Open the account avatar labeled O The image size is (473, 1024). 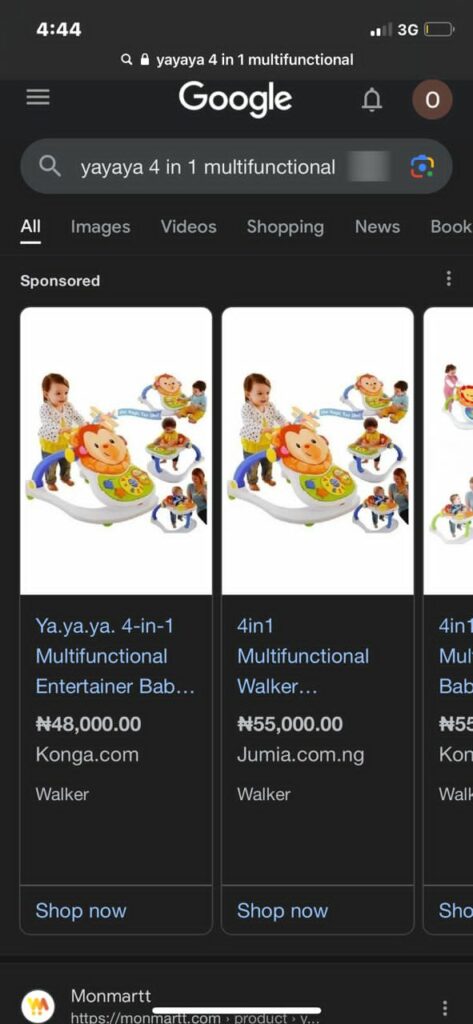point(432,99)
